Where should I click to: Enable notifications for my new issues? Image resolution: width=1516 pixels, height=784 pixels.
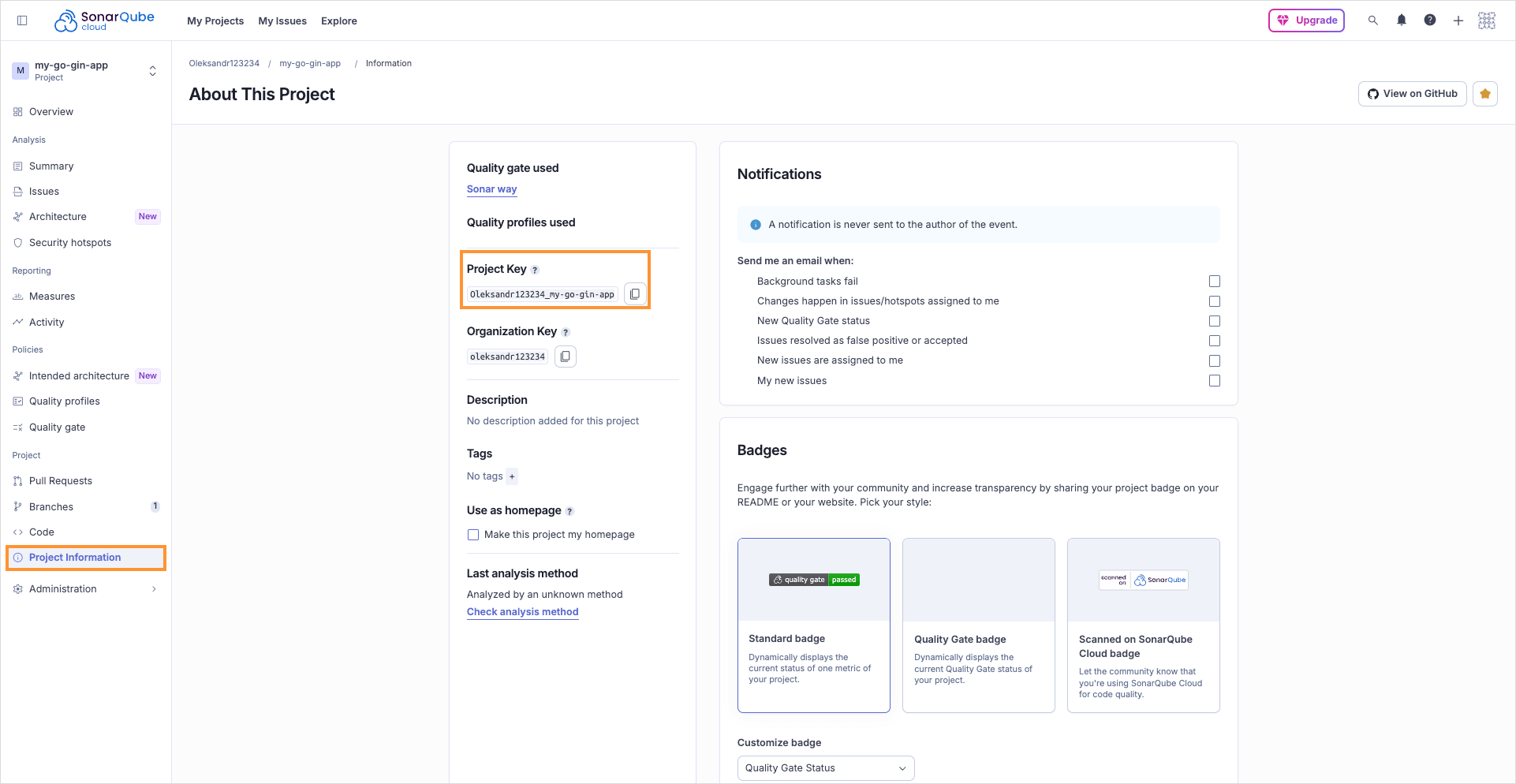coord(1215,380)
